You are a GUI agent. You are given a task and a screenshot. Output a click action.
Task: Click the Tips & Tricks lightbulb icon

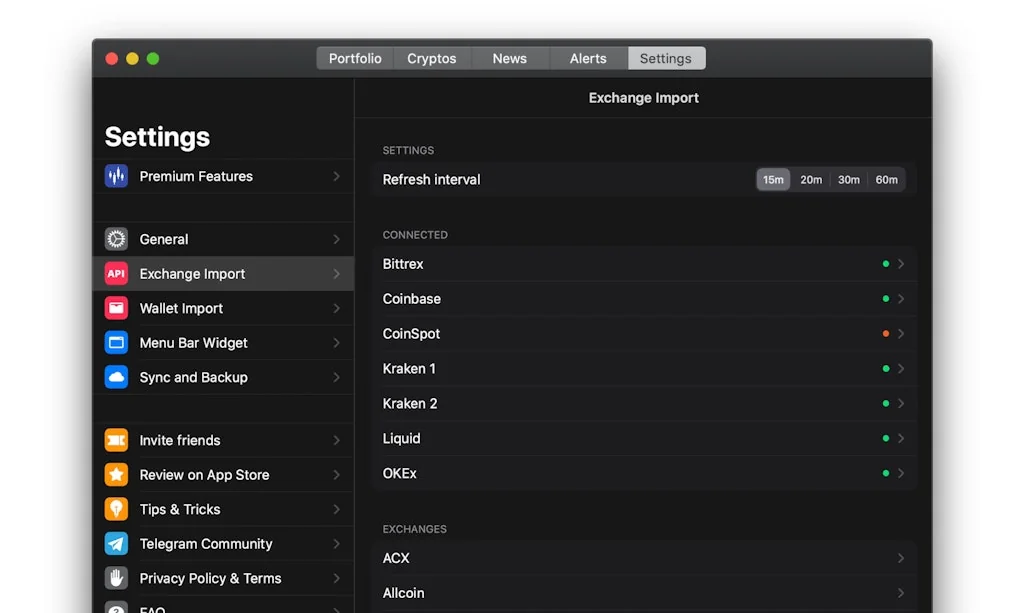click(116, 509)
